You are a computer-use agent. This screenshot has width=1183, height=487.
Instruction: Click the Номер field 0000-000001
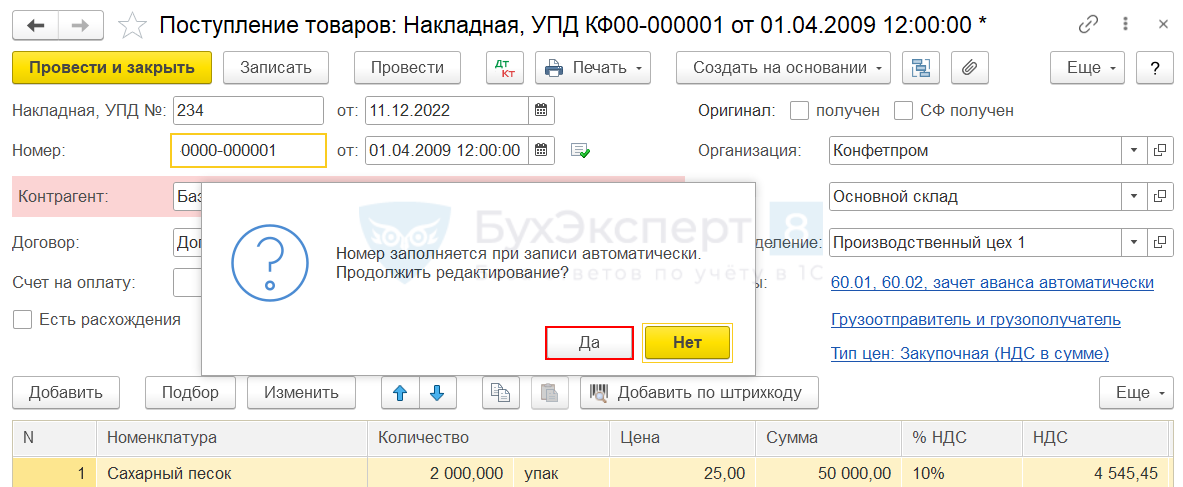tap(249, 150)
